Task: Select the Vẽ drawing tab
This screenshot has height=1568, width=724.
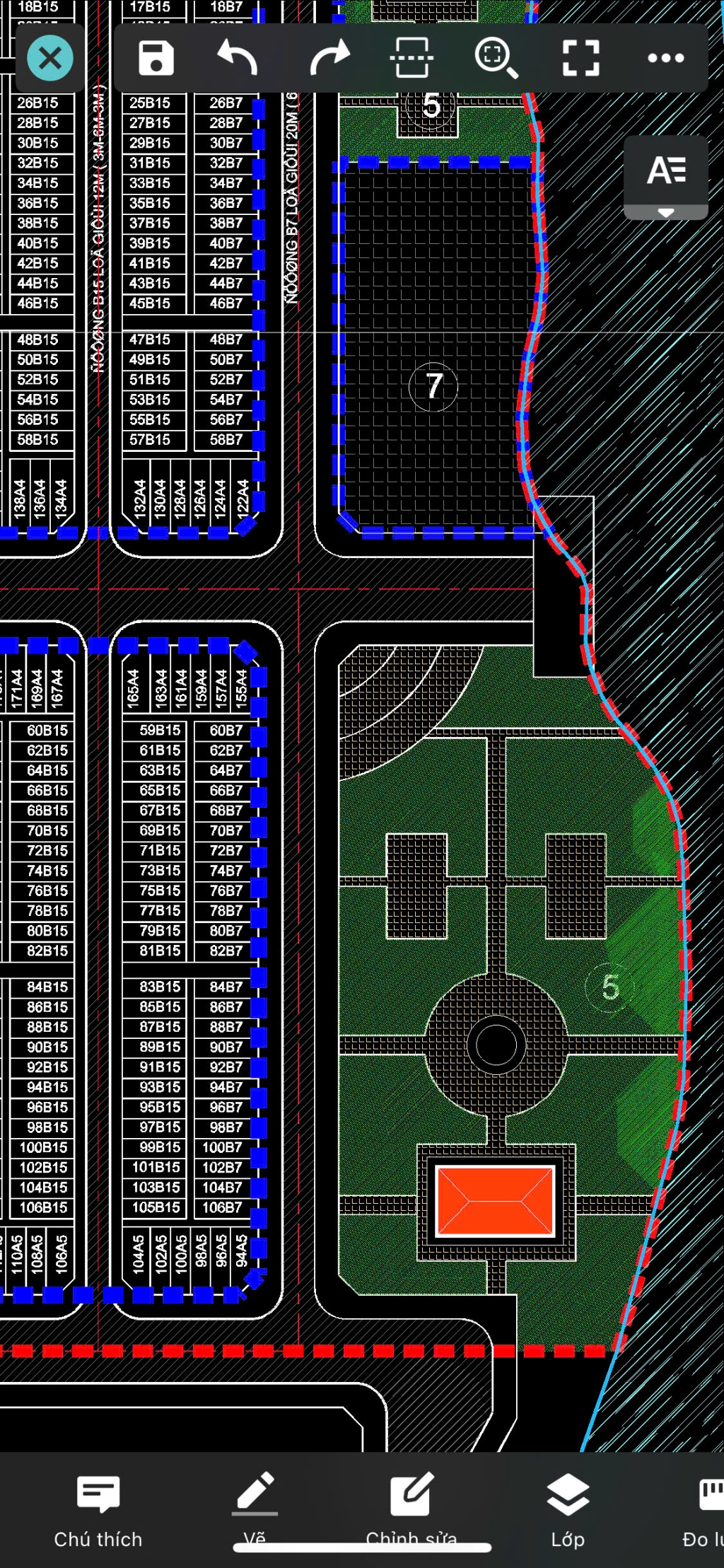Action: [x=255, y=1511]
